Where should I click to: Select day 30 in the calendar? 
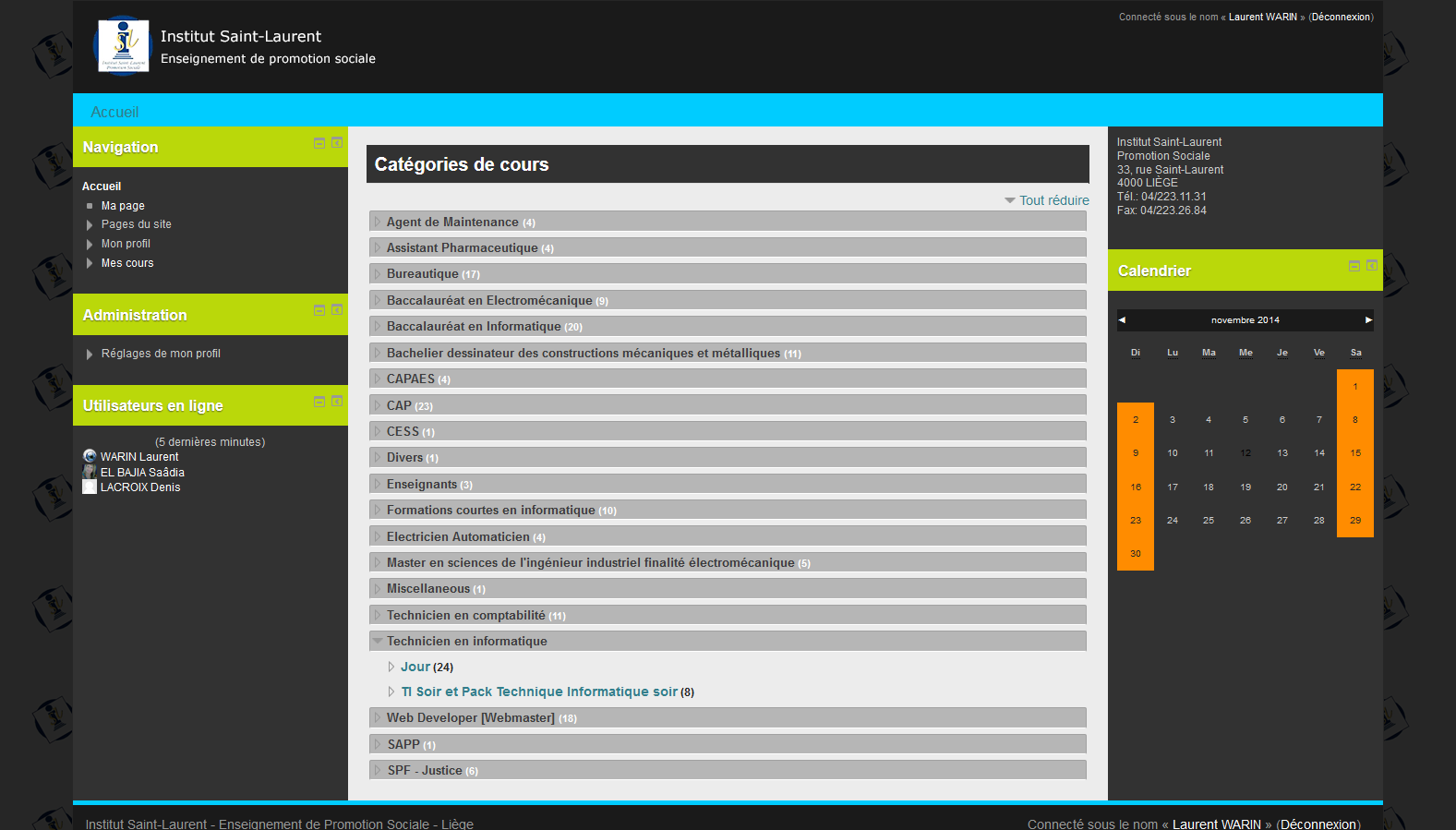pyautogui.click(x=1136, y=554)
